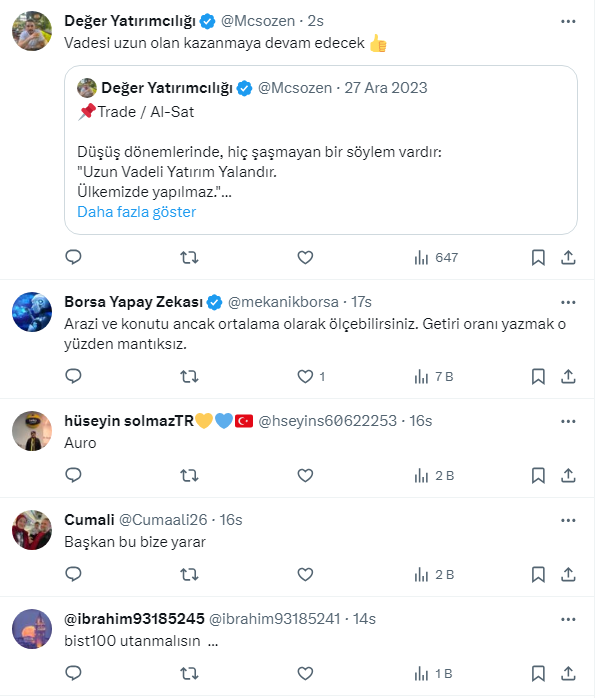This screenshot has width=602, height=698.
Task: Open more options for Değer Yatırımcılığı tweet
Action: point(568,19)
